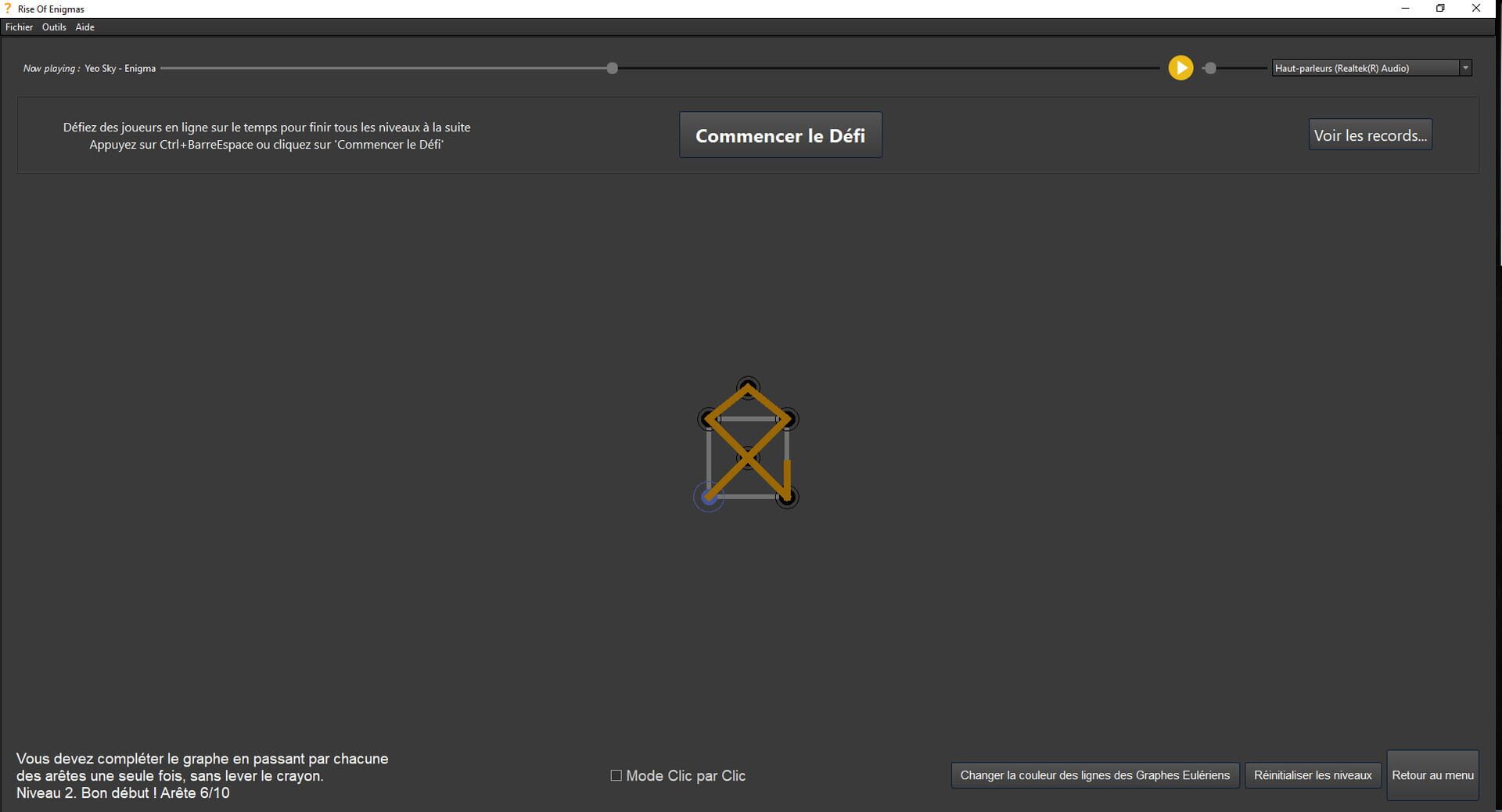Image resolution: width=1502 pixels, height=812 pixels.
Task: Click the song progress slider handle
Action: tap(613, 68)
